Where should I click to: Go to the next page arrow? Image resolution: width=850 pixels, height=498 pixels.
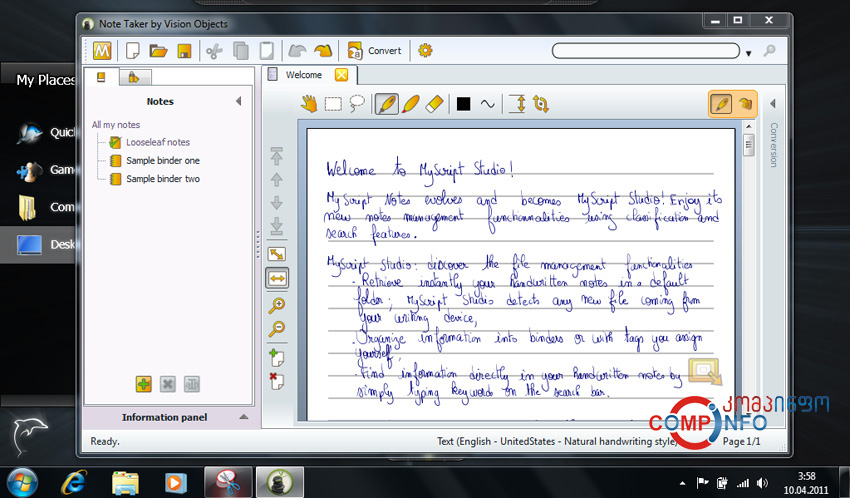(x=276, y=203)
